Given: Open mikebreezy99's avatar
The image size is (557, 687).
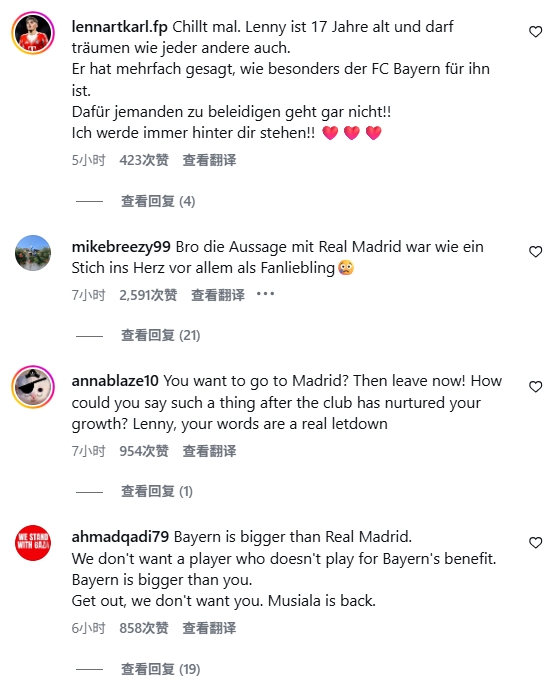Looking at the screenshot, I should coord(33,253).
